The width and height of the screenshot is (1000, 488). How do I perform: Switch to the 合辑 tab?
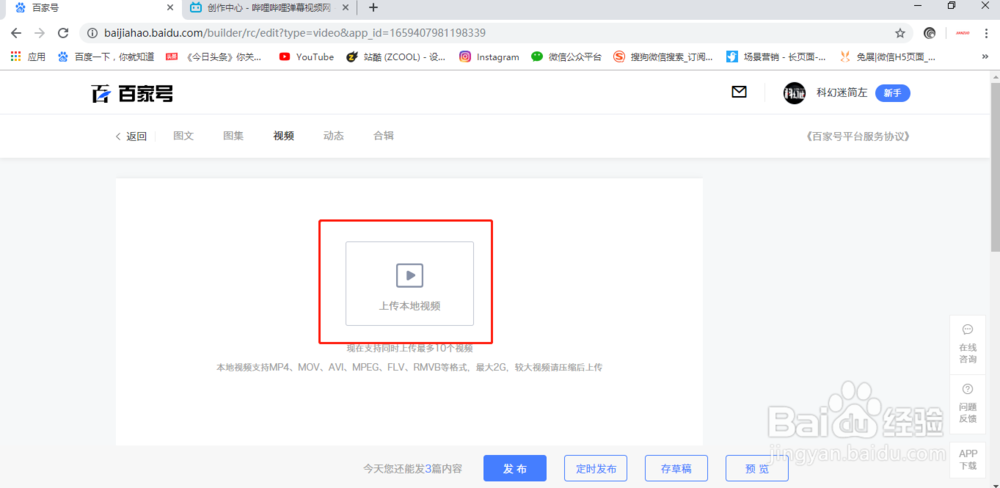383,136
